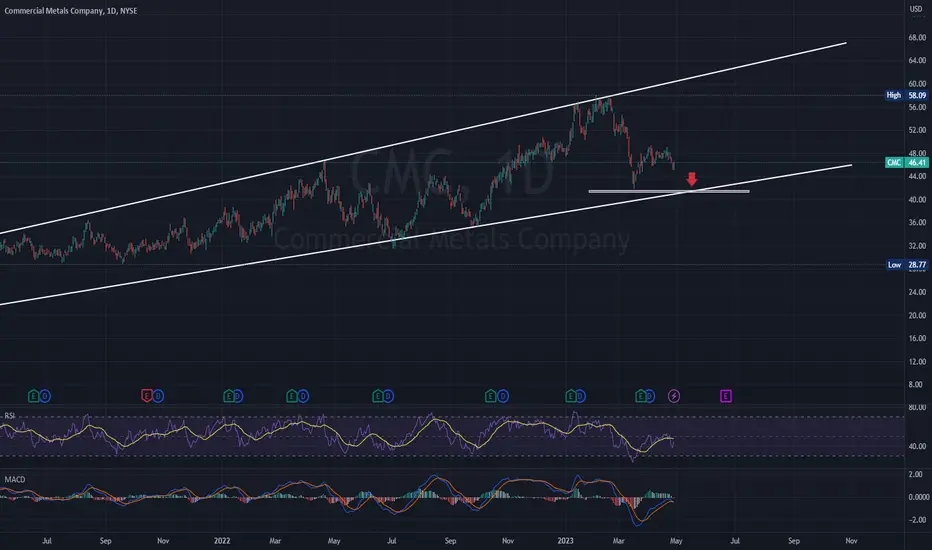Click the green earnings marker from late June 2021
The image size is (932, 550).
[x=33, y=396]
